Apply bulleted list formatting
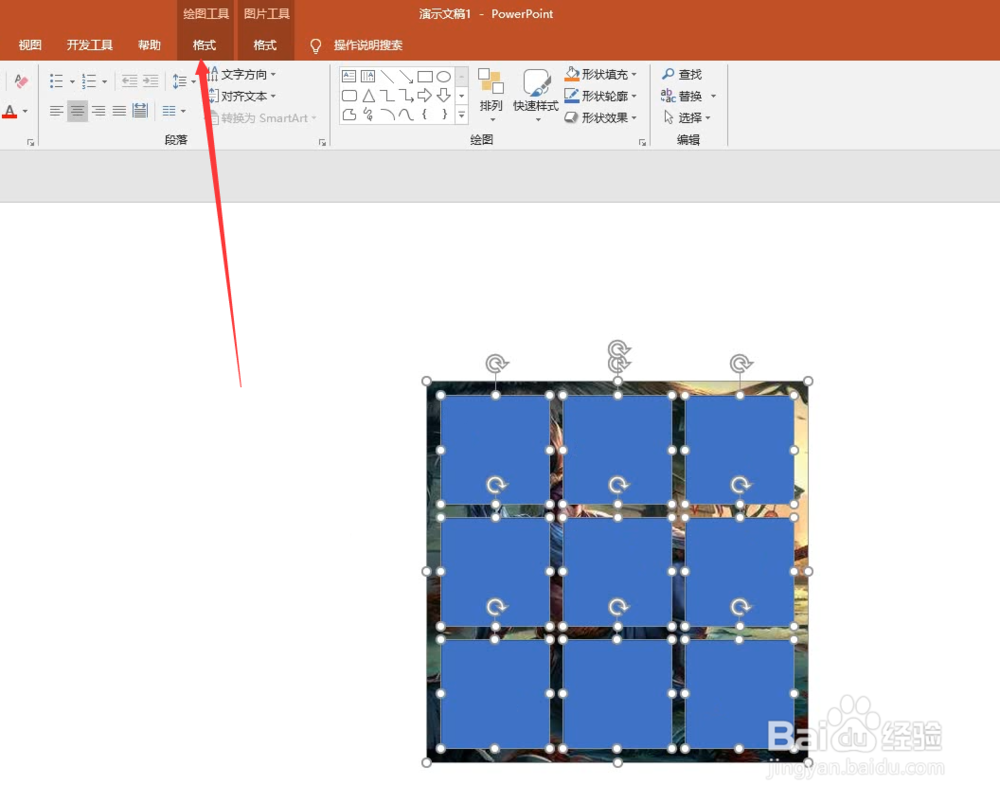The image size is (1000, 802). [56, 81]
